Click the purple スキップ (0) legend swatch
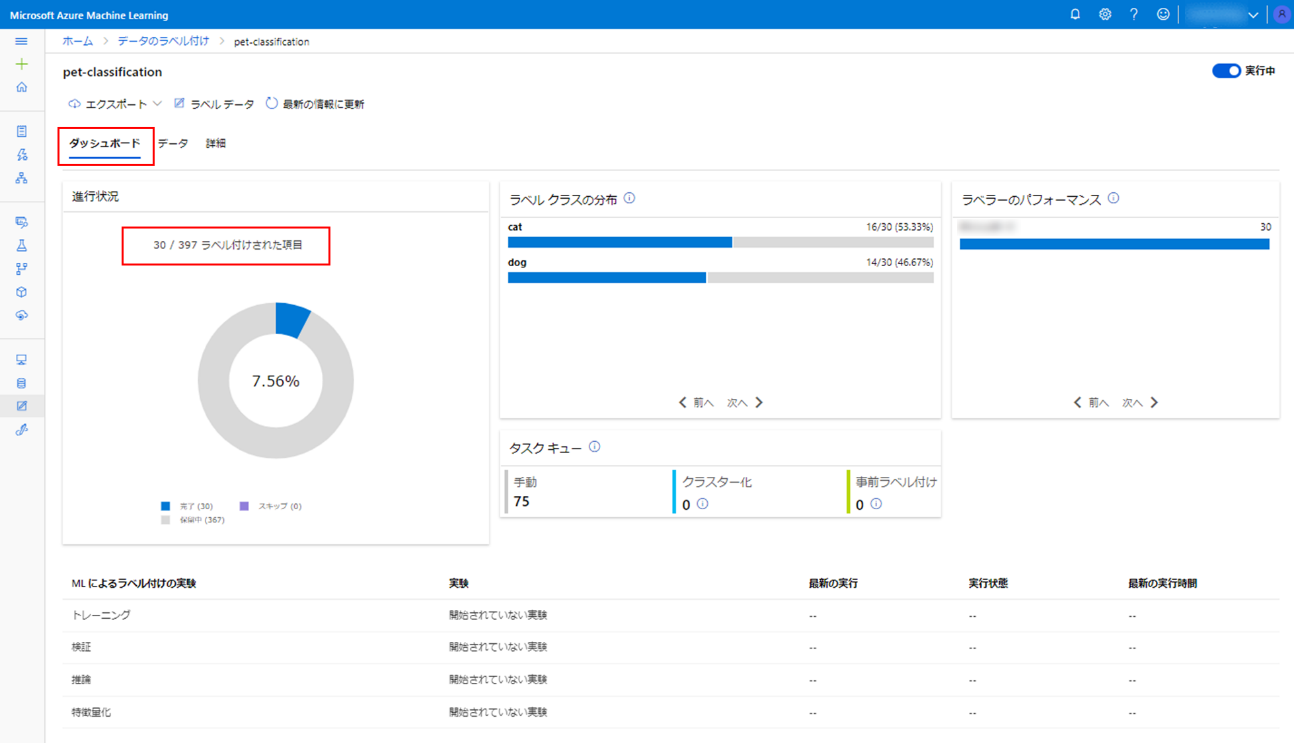This screenshot has height=743, width=1294. (244, 506)
